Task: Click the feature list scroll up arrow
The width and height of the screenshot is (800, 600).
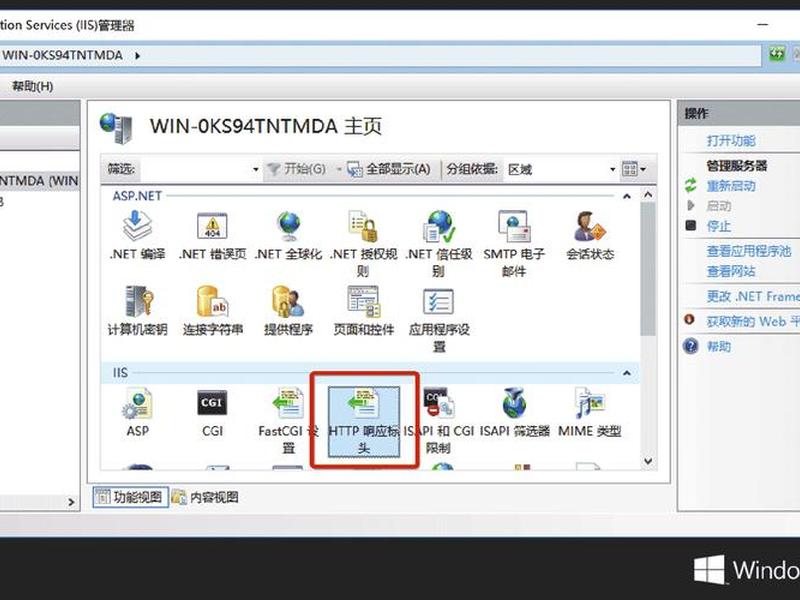Action: [x=648, y=195]
